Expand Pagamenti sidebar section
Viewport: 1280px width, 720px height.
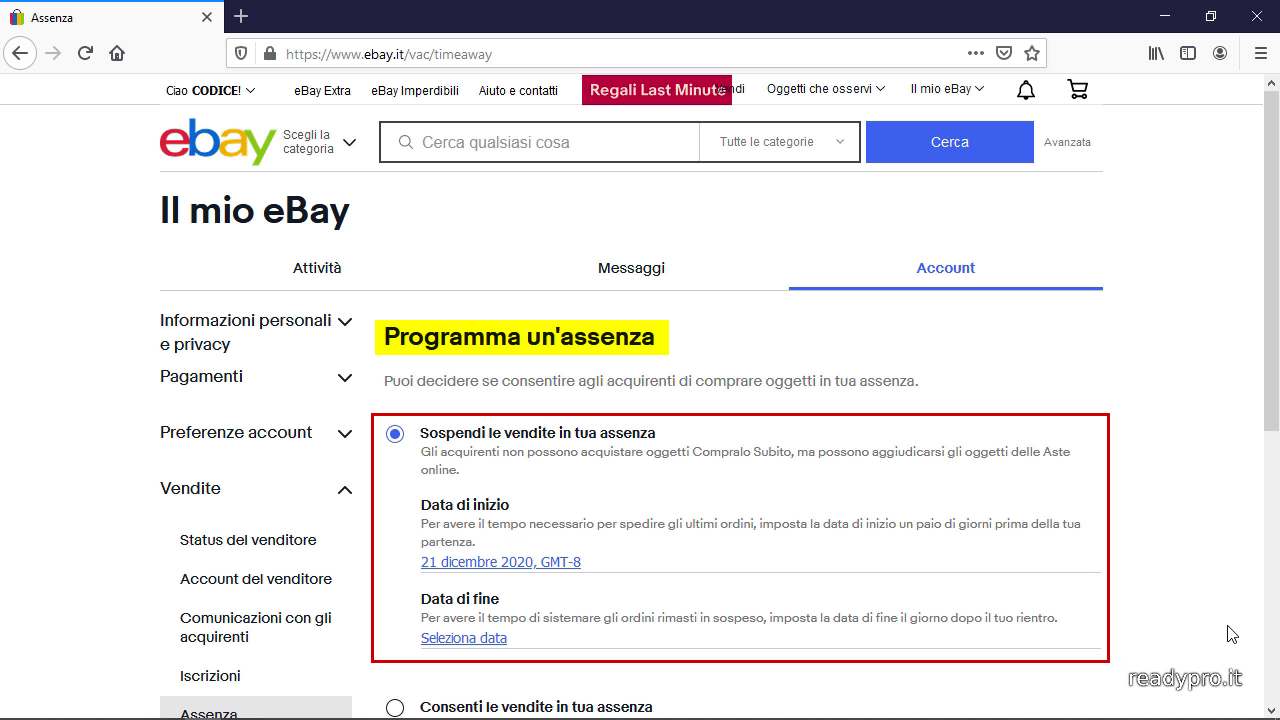(256, 377)
